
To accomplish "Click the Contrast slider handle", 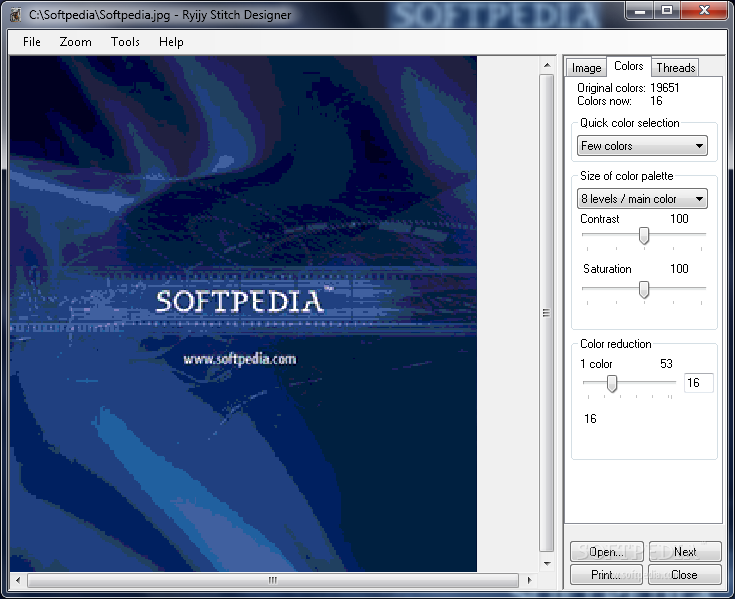I will [644, 236].
